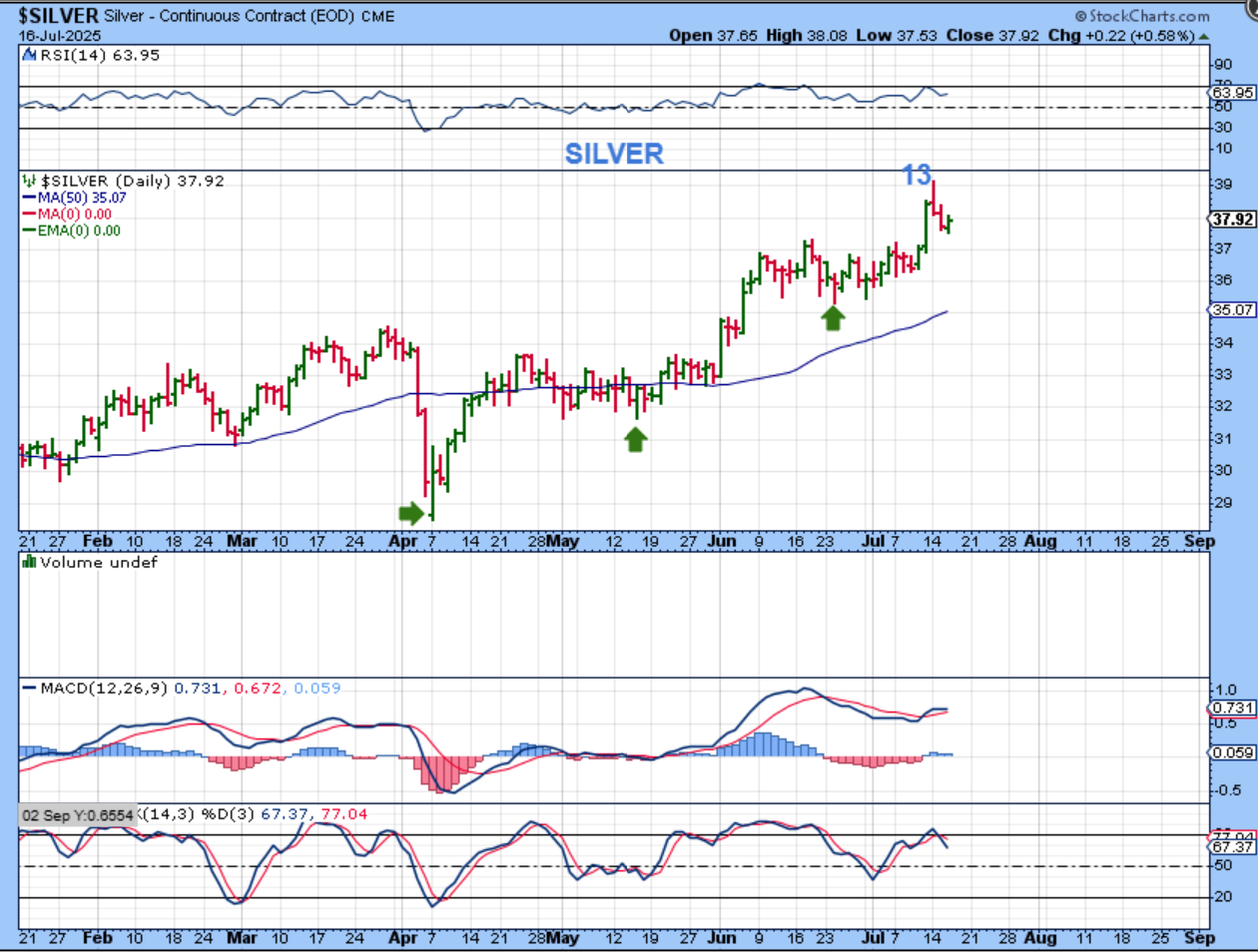Click the 1.0 label on the MACD axis

tap(1224, 690)
